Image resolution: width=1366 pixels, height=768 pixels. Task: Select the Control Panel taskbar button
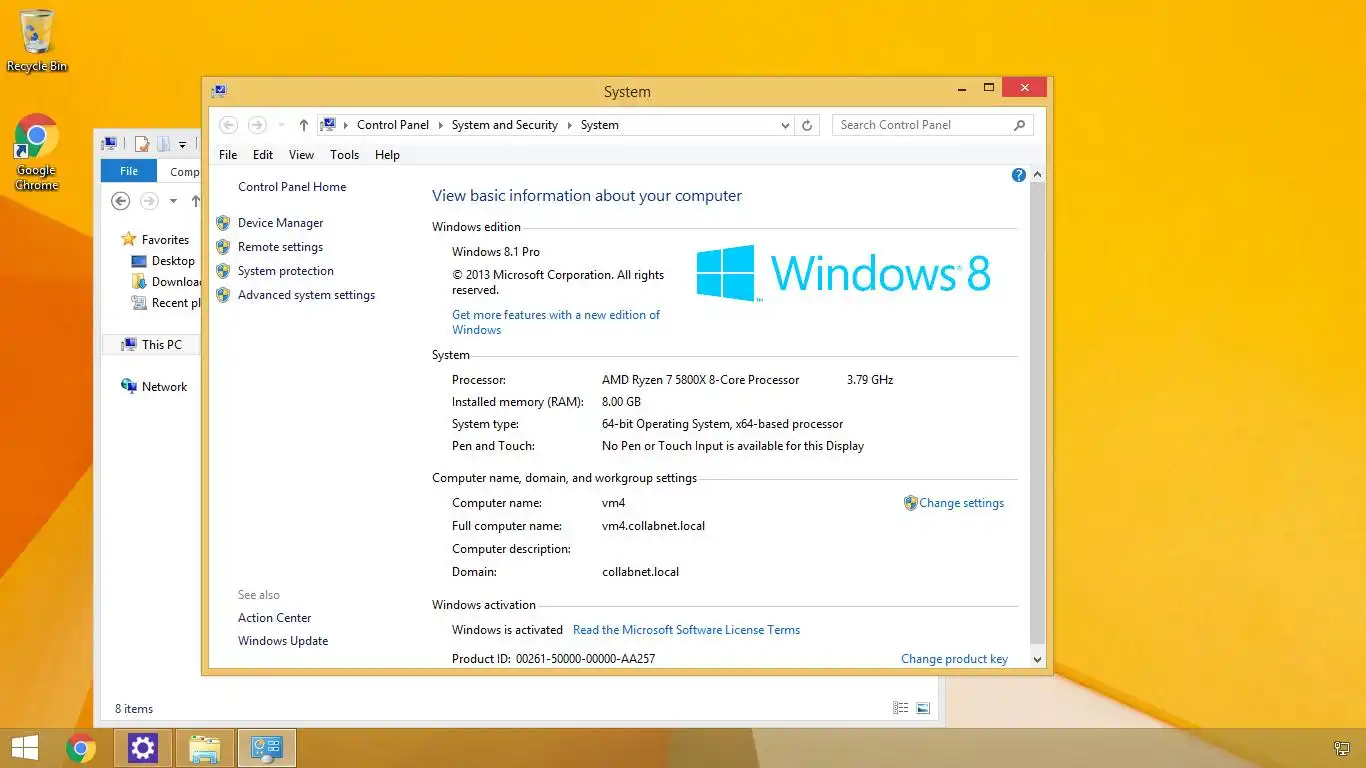[x=267, y=748]
